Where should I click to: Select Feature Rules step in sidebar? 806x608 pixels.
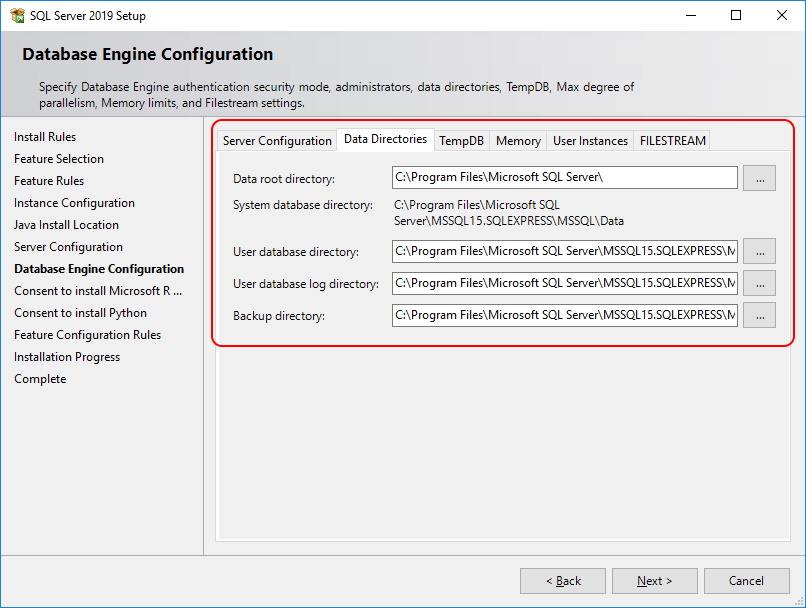click(49, 181)
